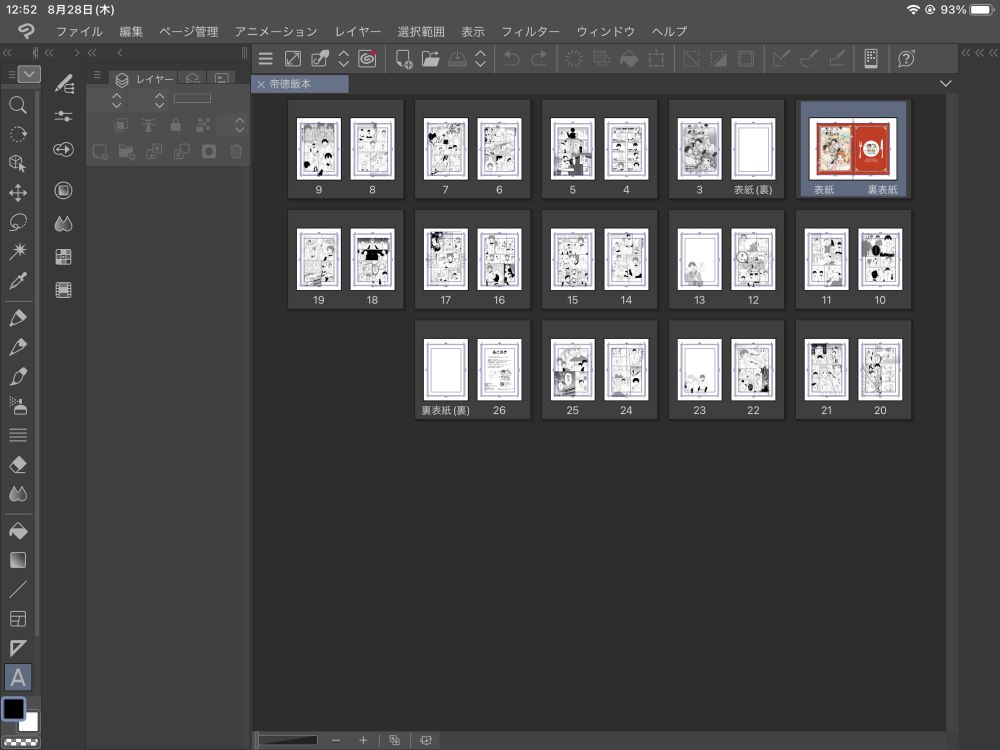This screenshot has width=1000, height=750.
Task: Open the canvas tab list chevron at right
Action: (945, 84)
